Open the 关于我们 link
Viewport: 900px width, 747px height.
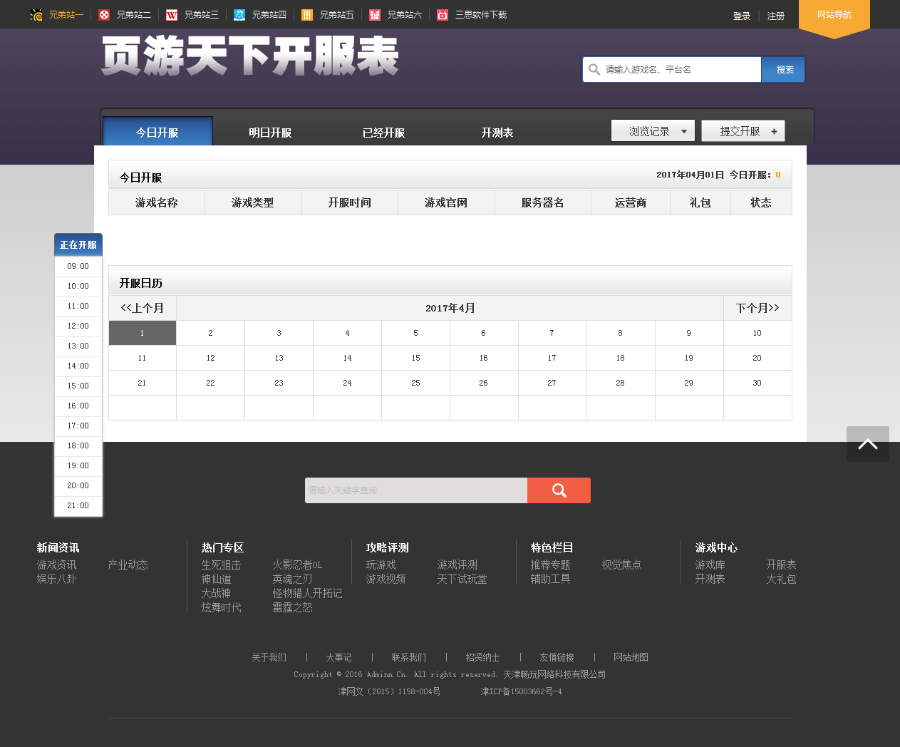click(269, 657)
